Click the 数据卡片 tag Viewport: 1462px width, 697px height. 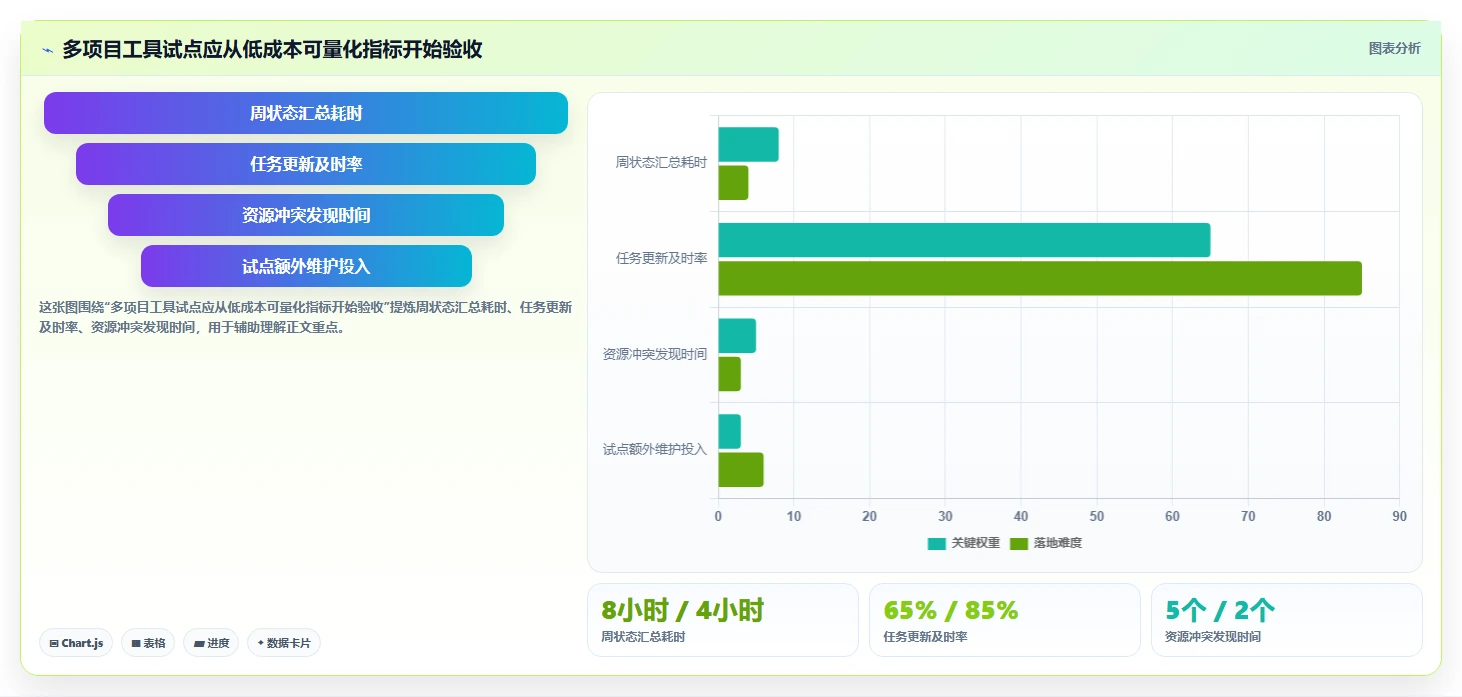(x=284, y=643)
